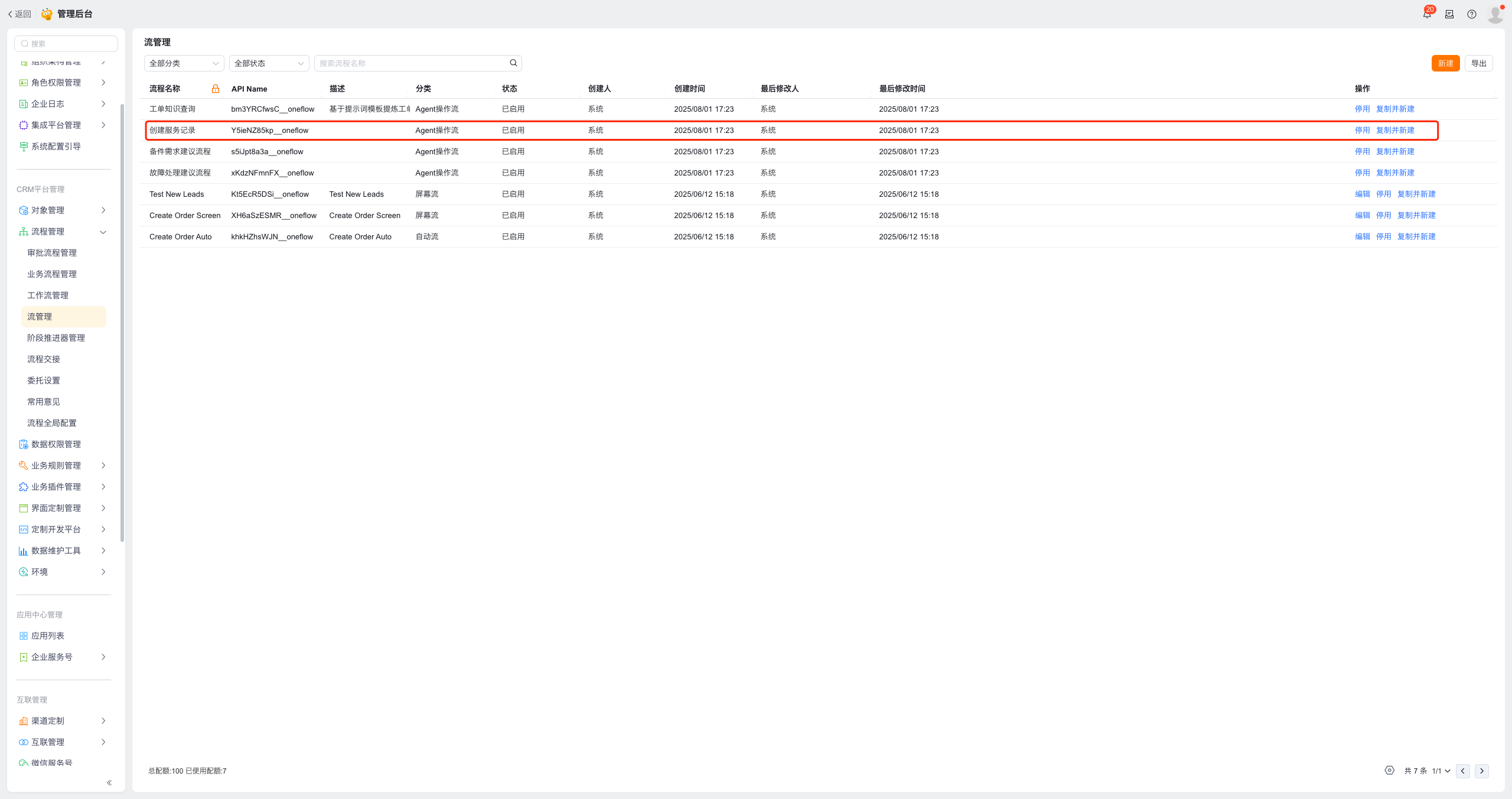Click the search magnifier in flow name field
The height and width of the screenshot is (799, 1512).
coord(513,63)
